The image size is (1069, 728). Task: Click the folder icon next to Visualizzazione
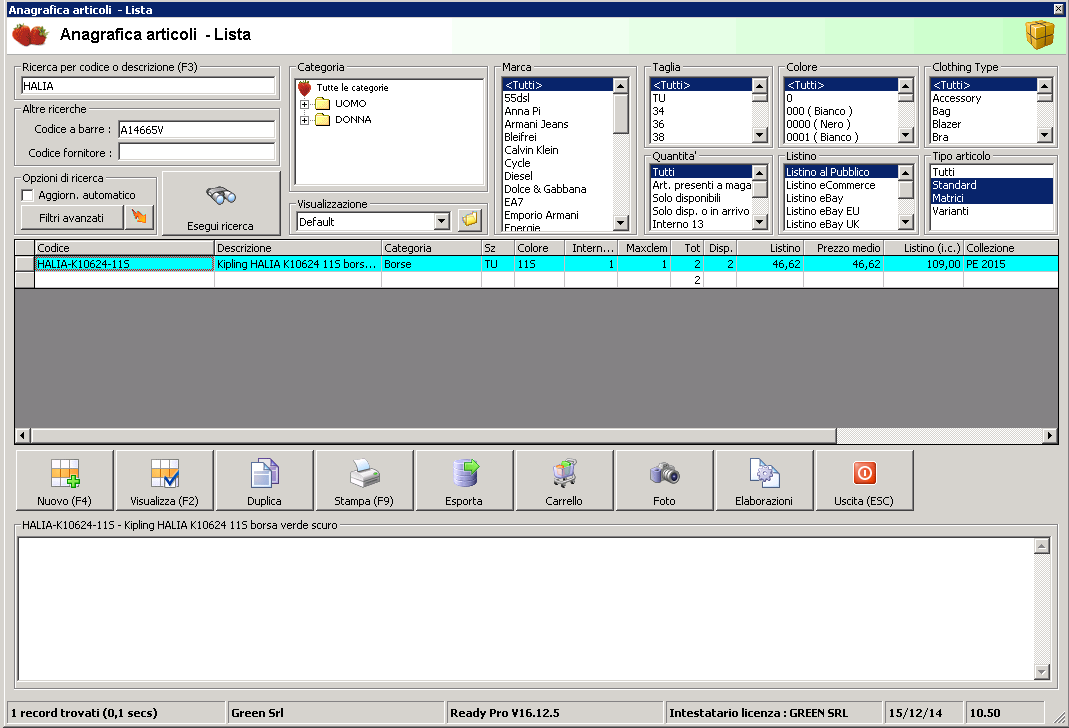(470, 221)
